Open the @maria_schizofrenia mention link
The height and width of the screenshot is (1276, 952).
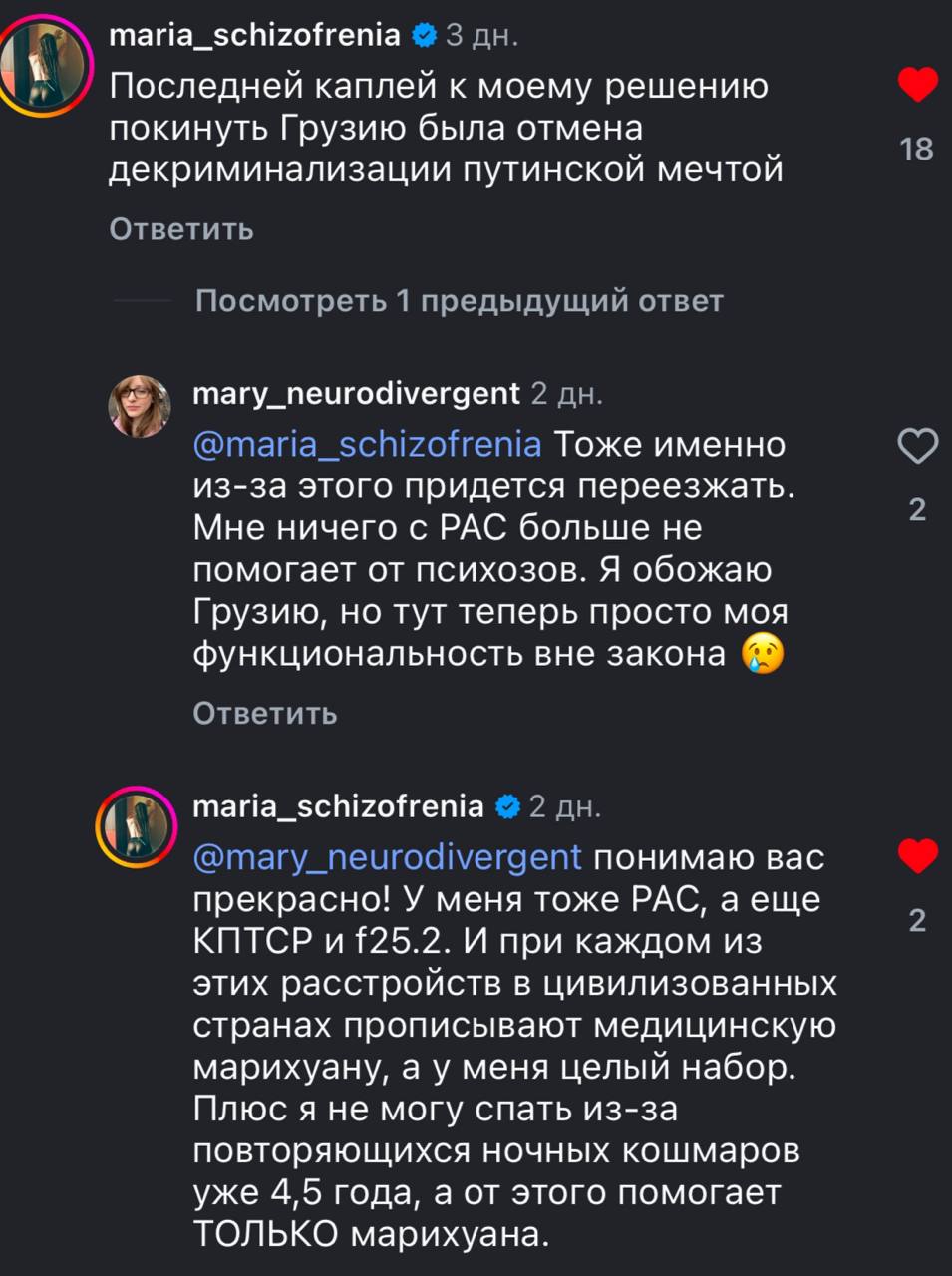pos(367,445)
